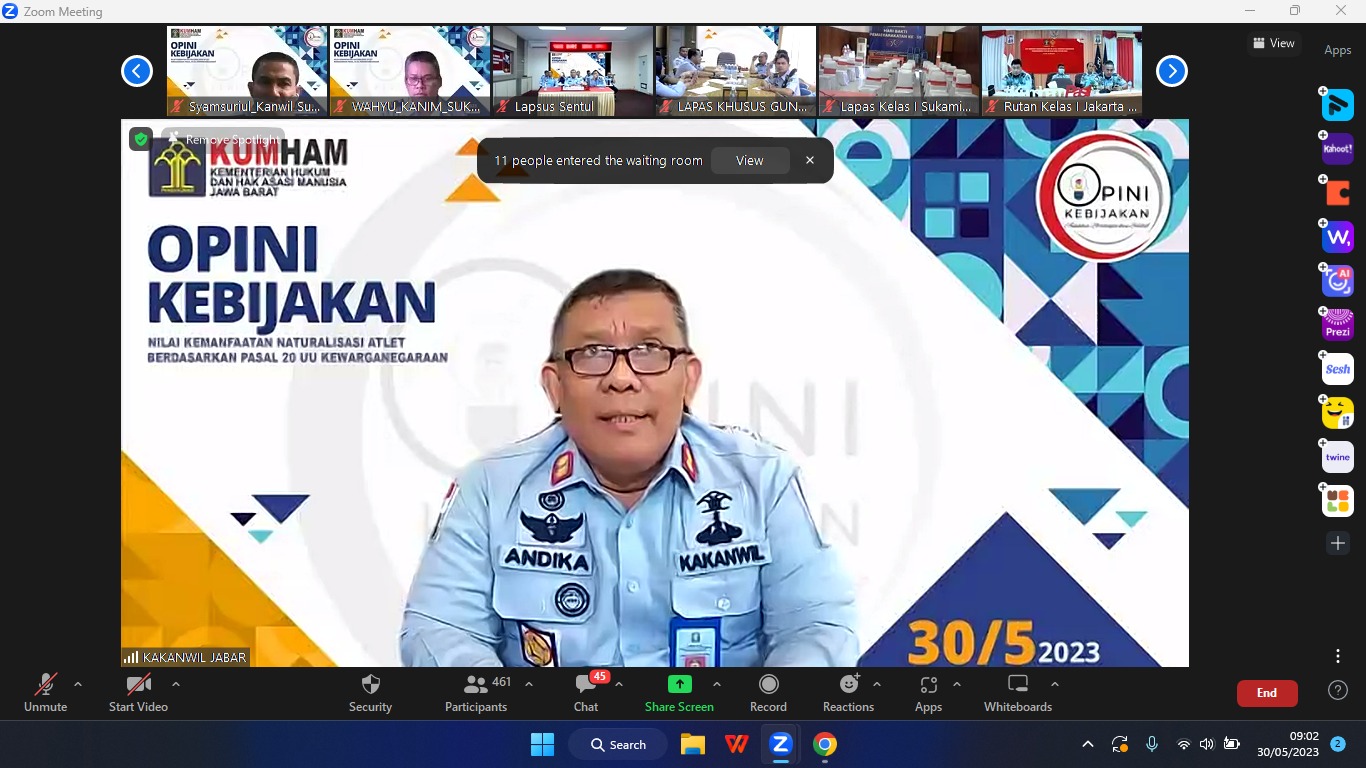Dismiss the waiting room notification
The width and height of the screenshot is (1366, 768).
click(x=810, y=161)
